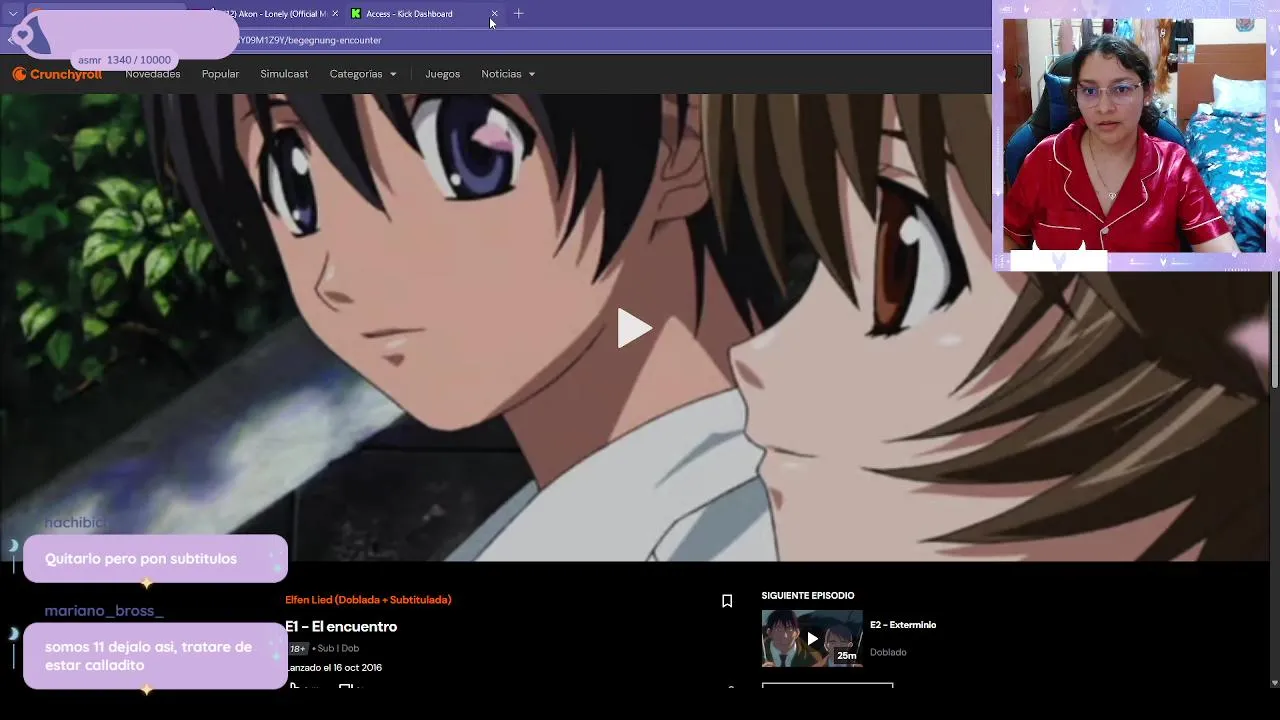Image resolution: width=1280 pixels, height=720 pixels.
Task: Bookmark this episode to watchlist
Action: point(727,601)
